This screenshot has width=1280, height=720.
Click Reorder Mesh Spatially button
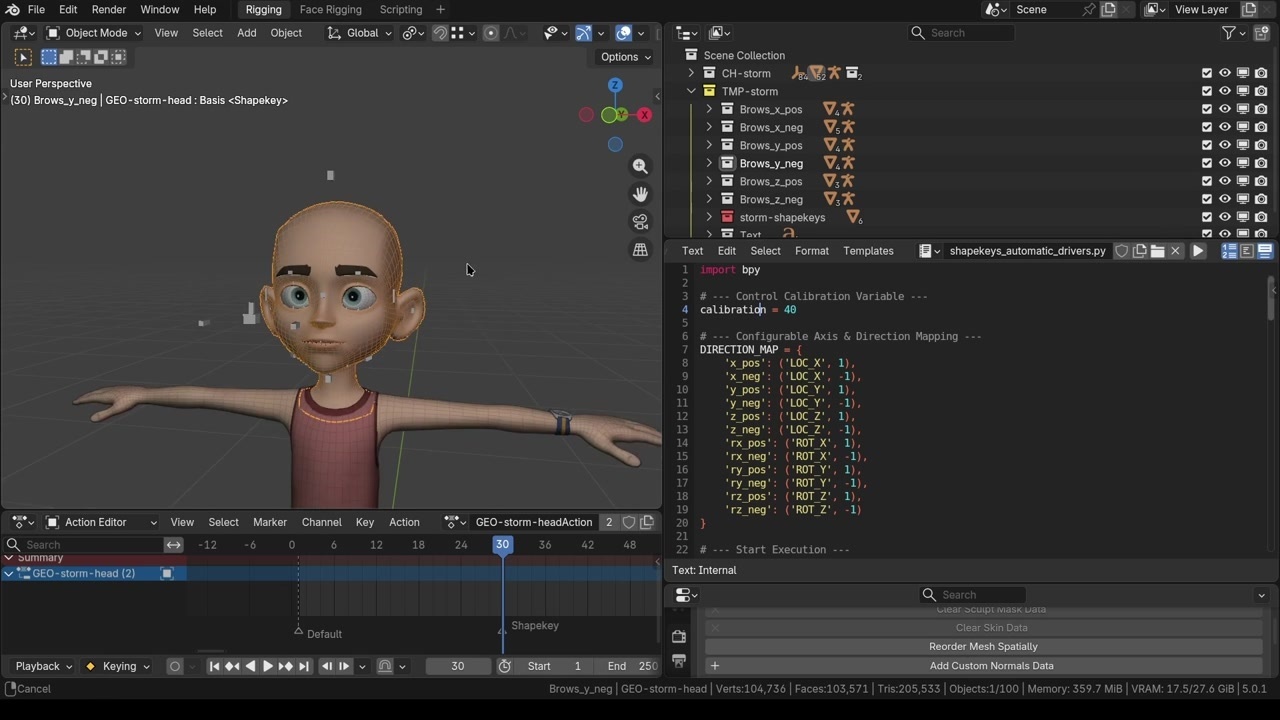pyautogui.click(x=983, y=647)
